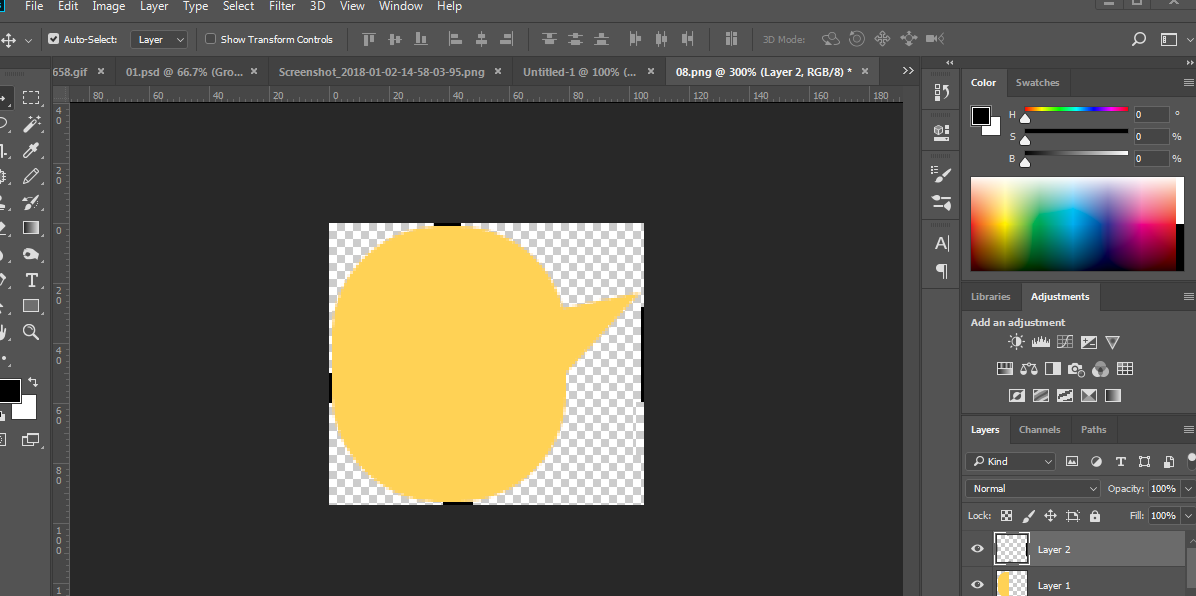Toggle lock image pixels brush icon
This screenshot has width=1196, height=596.
tap(1028, 516)
